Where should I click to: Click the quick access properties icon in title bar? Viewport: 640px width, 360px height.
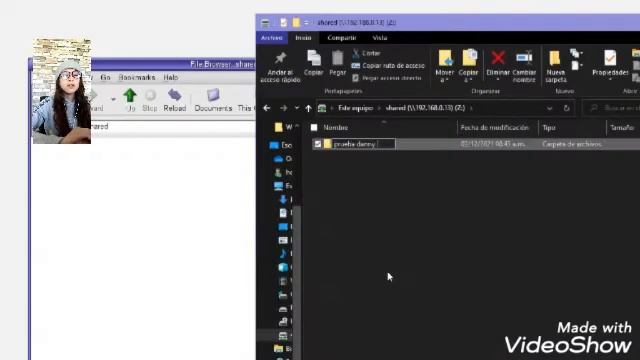pyautogui.click(x=284, y=22)
